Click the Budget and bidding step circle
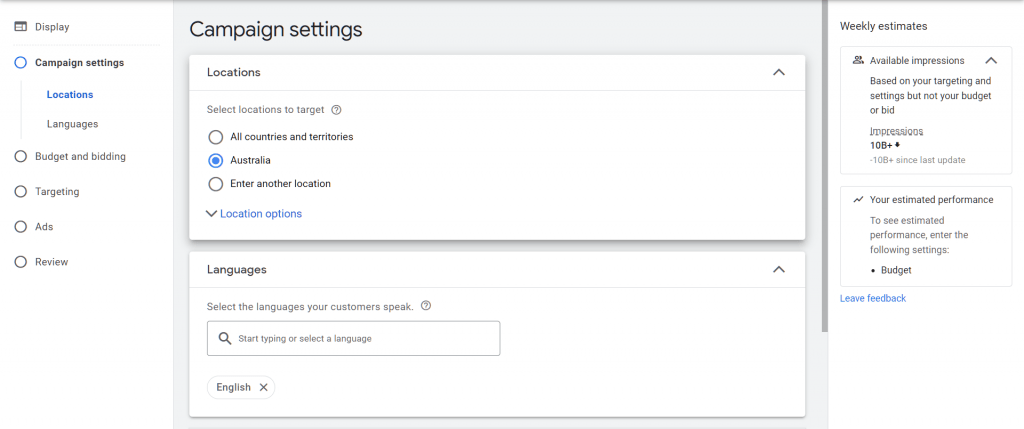 tap(21, 157)
